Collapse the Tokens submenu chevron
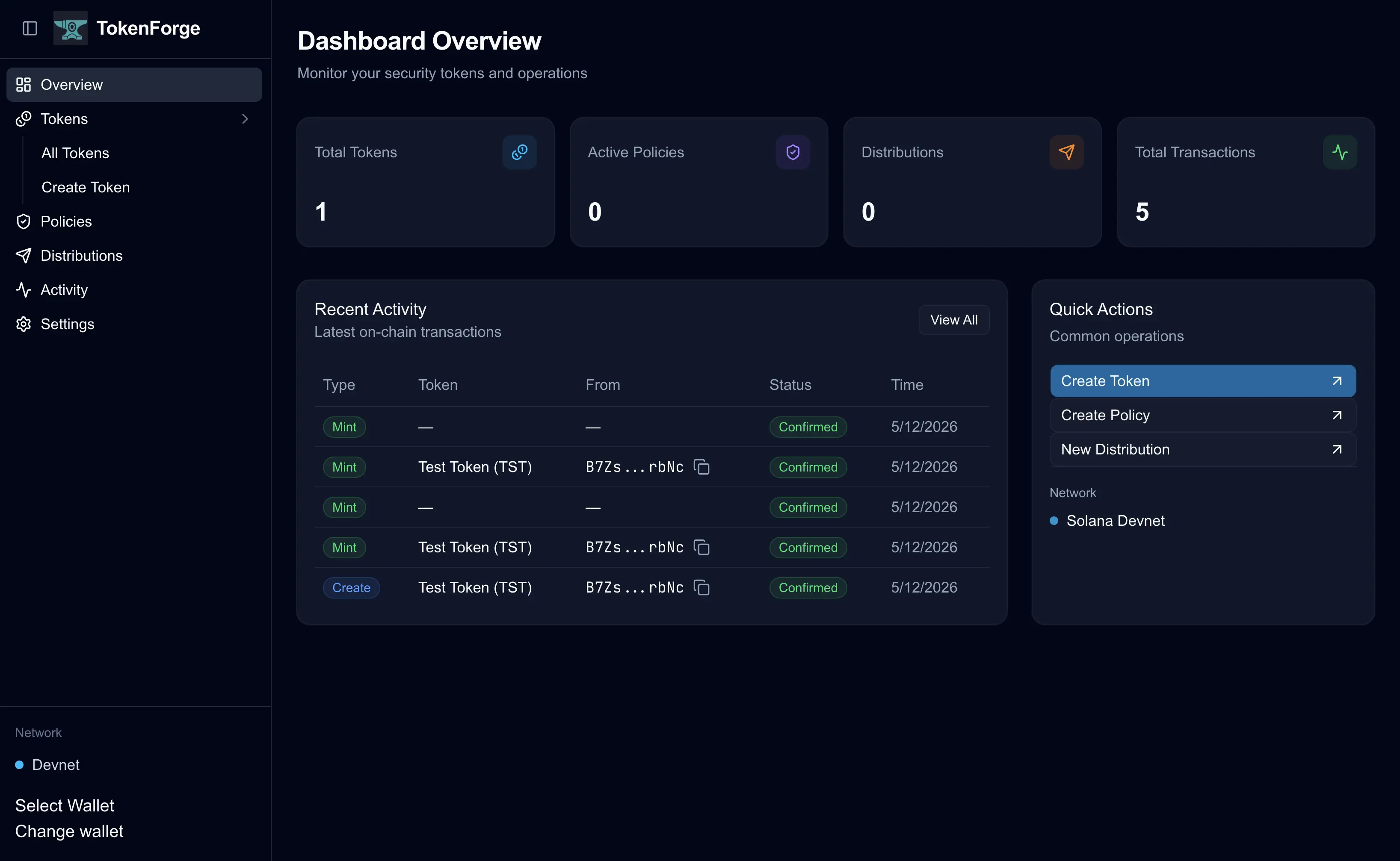Viewport: 1400px width, 861px height. 245,118
